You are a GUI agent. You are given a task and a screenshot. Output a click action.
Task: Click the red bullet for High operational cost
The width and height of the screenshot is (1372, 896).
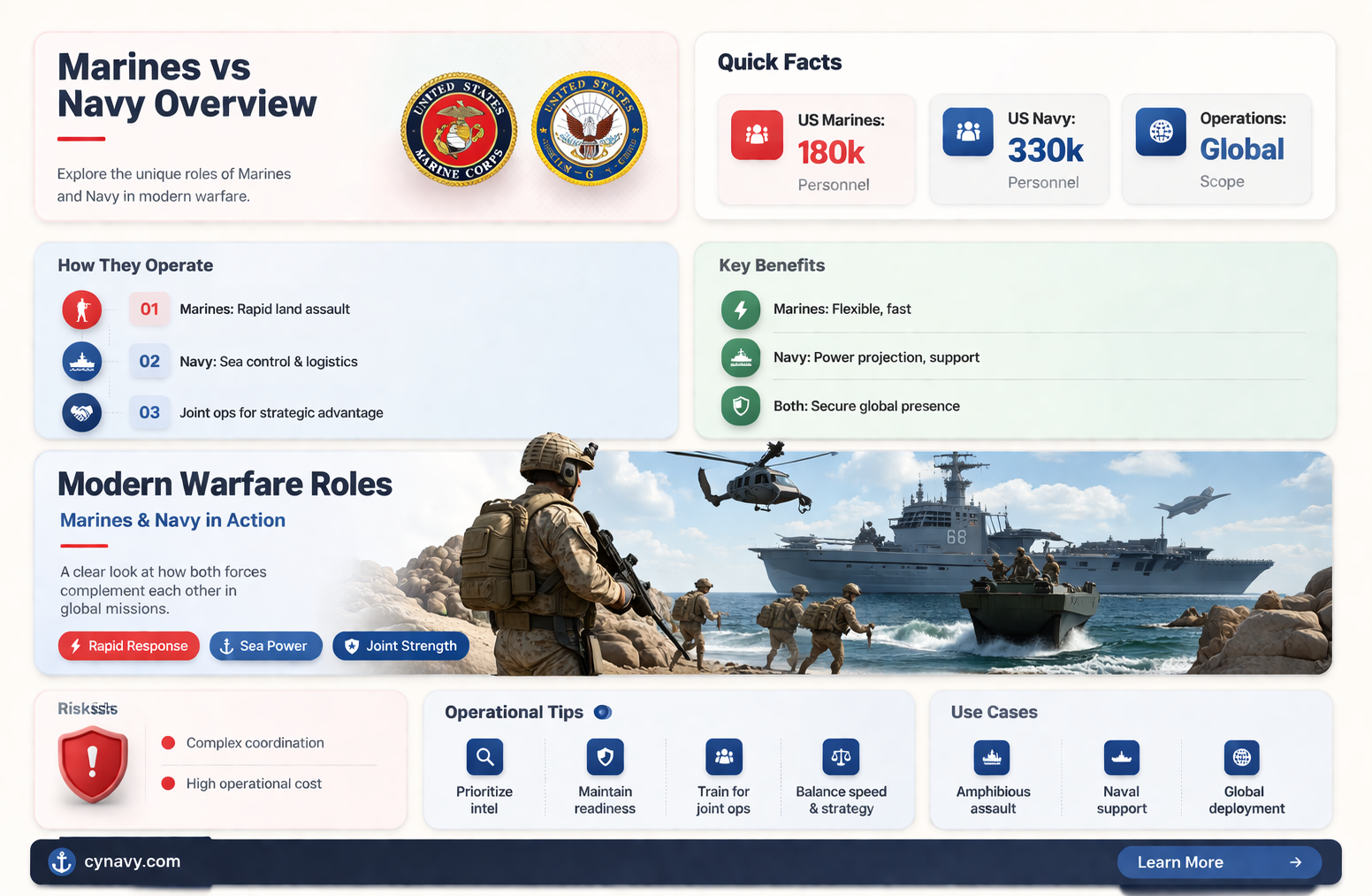point(168,784)
